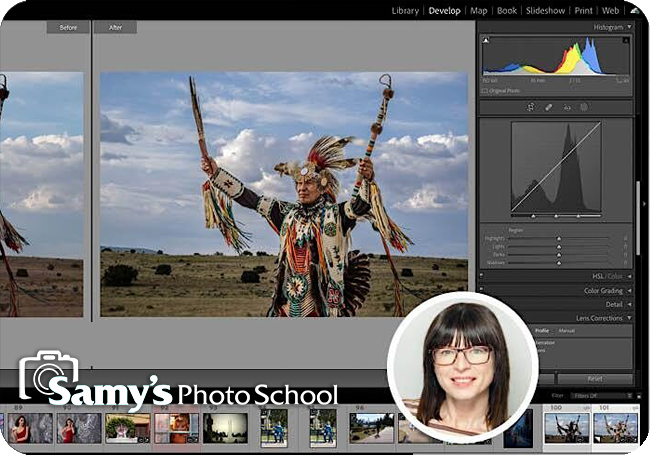Viewport: 650px width, 455px height.
Task: Switch to the Library module
Action: pyautogui.click(x=405, y=11)
